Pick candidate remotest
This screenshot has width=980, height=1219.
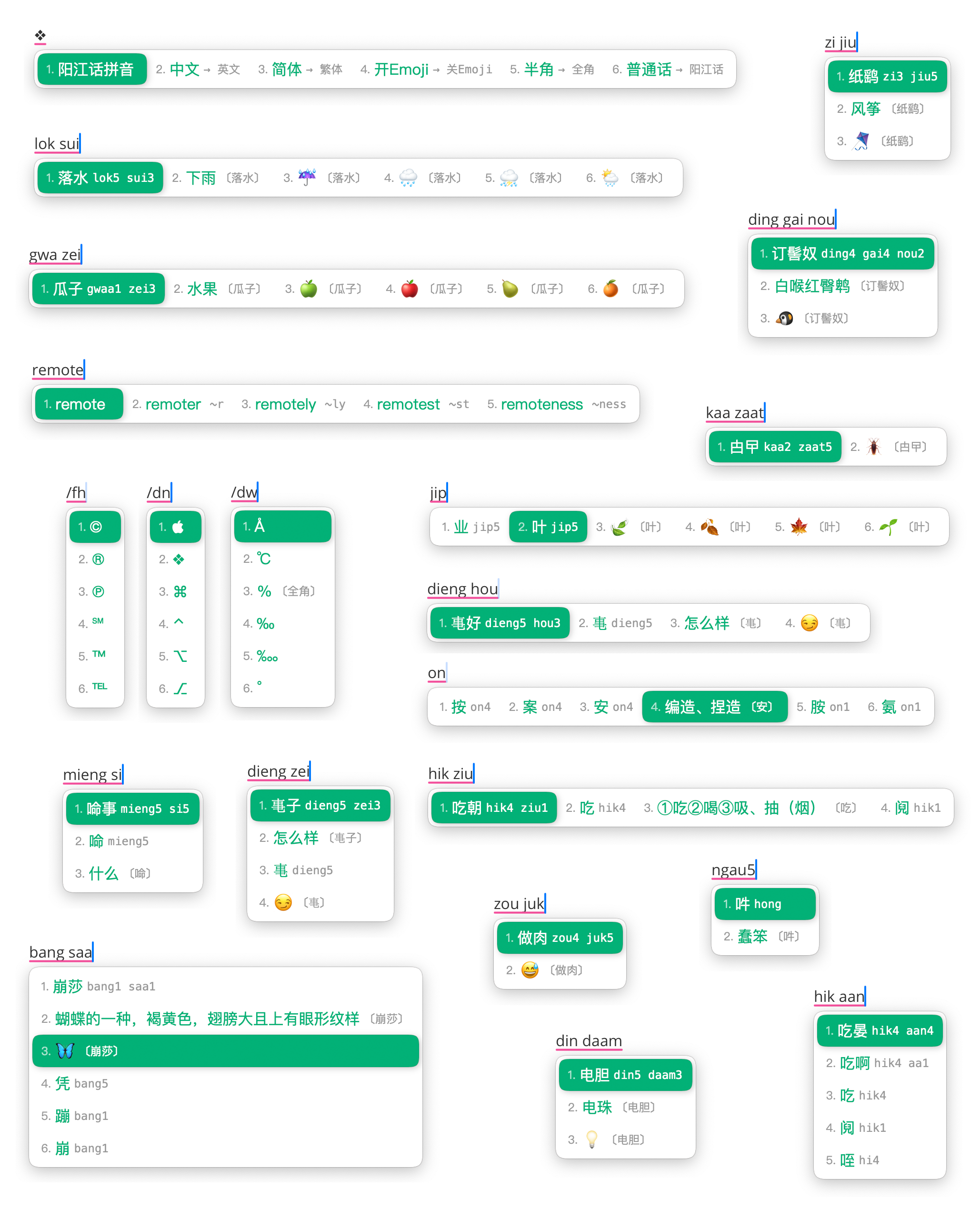click(416, 404)
